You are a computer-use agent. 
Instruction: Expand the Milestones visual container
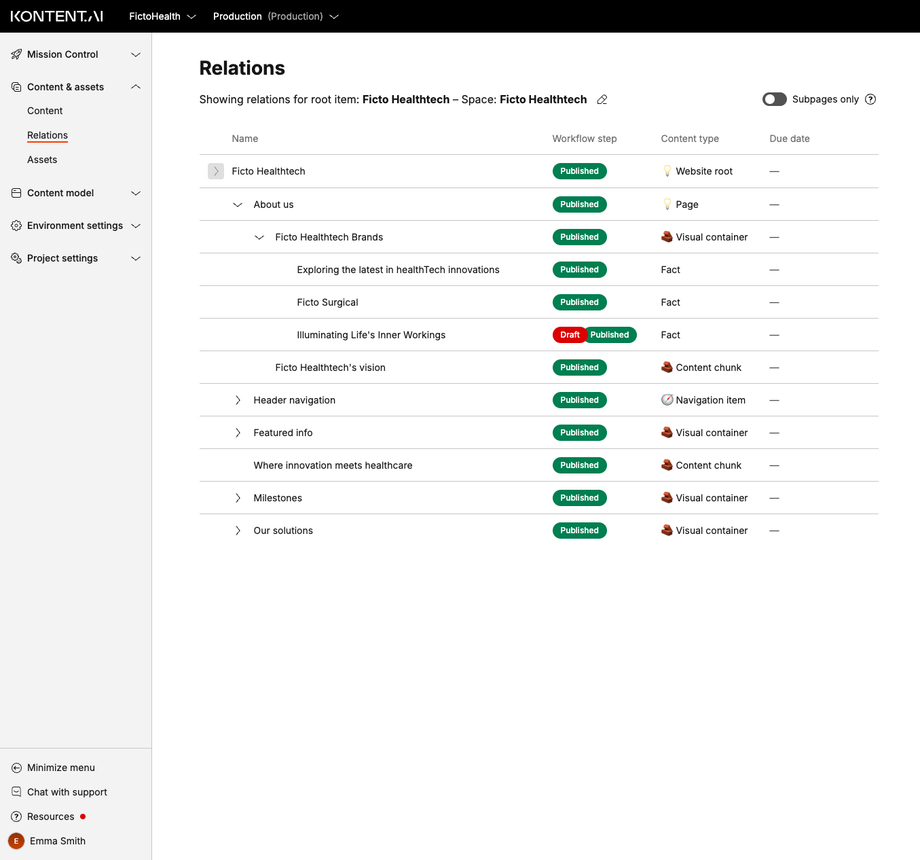[x=237, y=497]
